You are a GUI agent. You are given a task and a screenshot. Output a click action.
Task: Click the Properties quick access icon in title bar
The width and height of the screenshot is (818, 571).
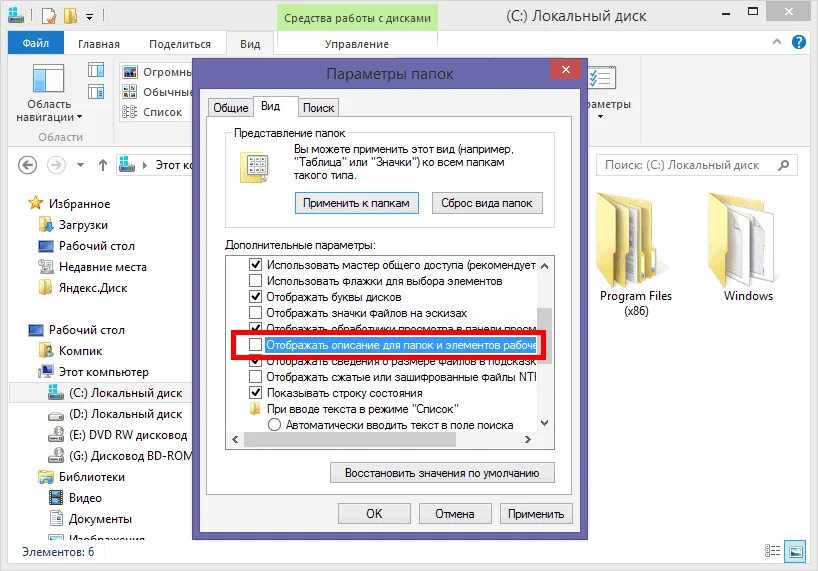coord(49,16)
